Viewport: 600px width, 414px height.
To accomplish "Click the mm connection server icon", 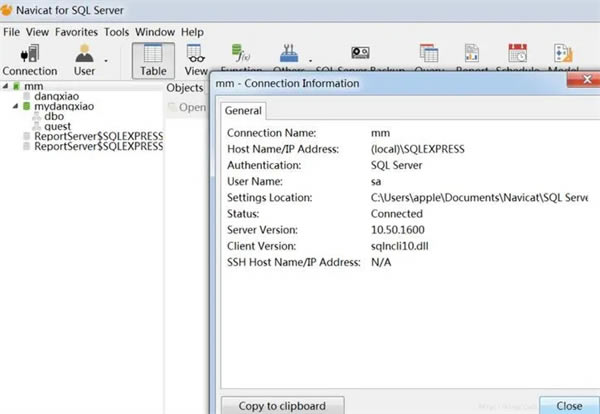I will click(x=16, y=86).
